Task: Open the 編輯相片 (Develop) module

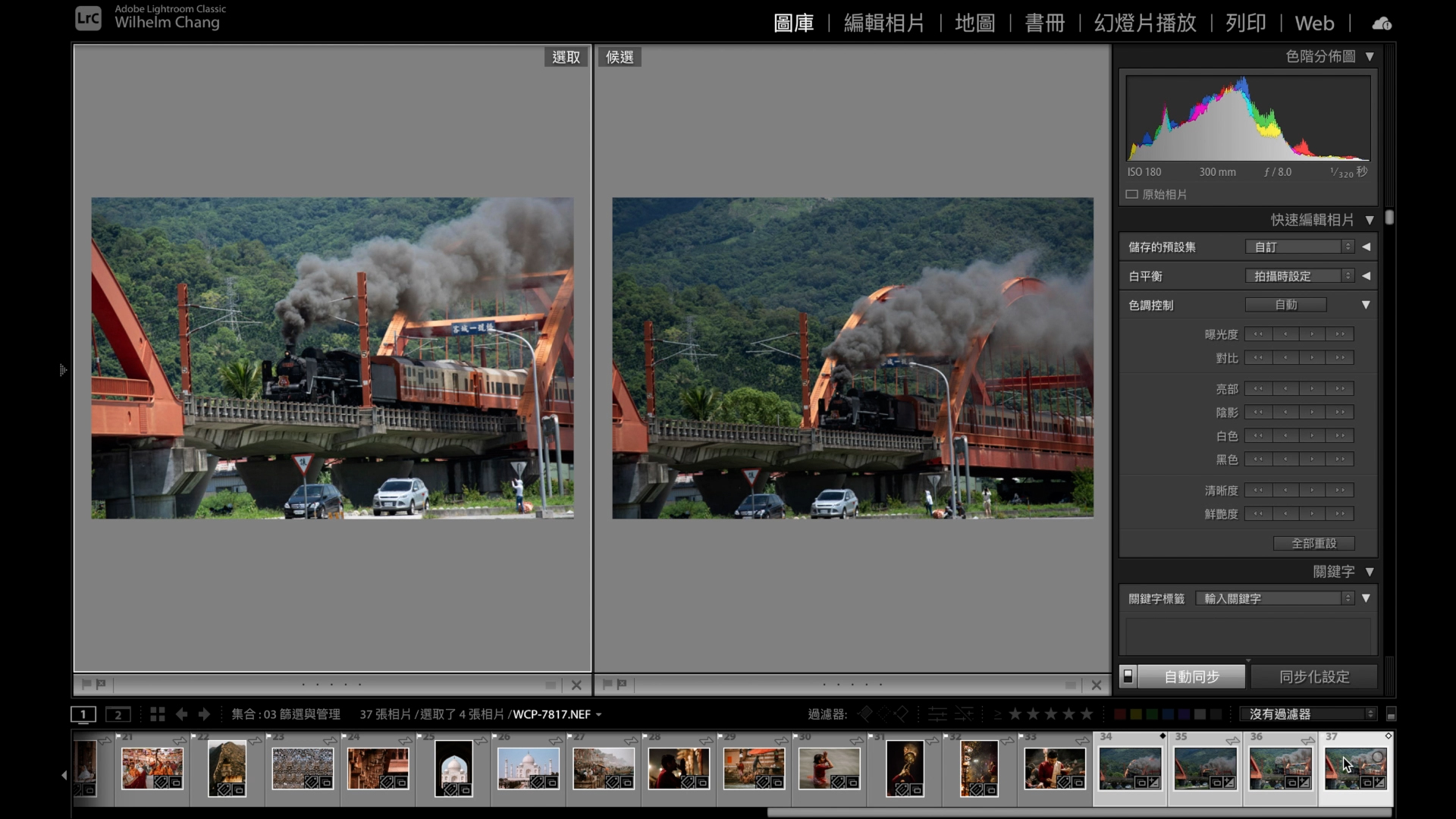Action: click(884, 24)
